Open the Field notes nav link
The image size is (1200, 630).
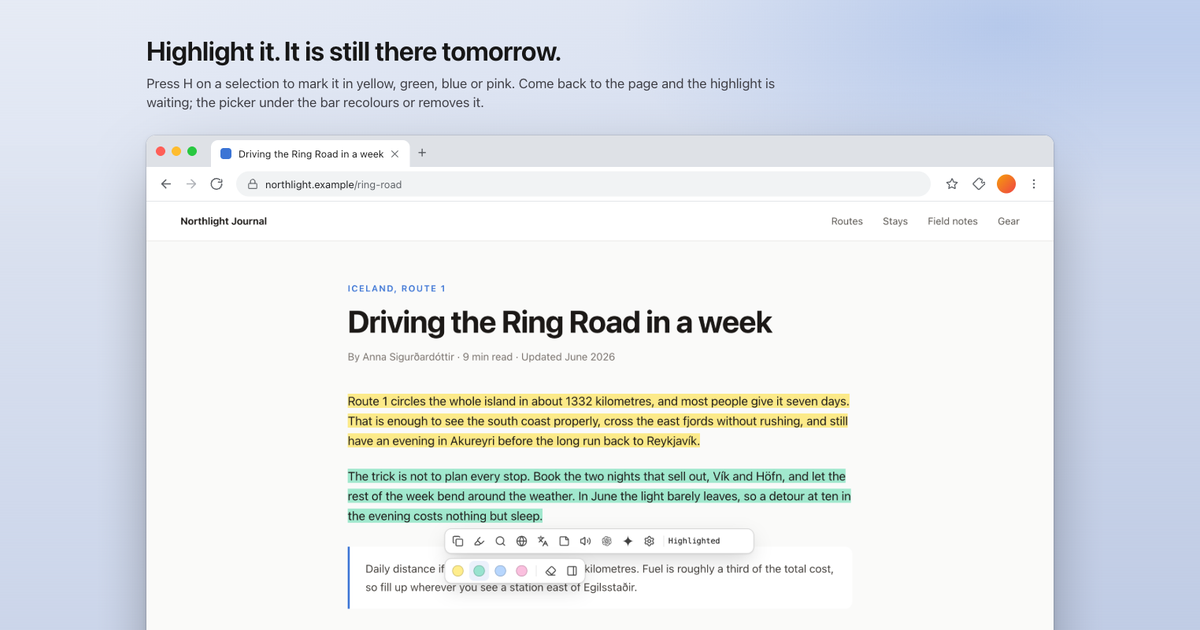point(952,221)
